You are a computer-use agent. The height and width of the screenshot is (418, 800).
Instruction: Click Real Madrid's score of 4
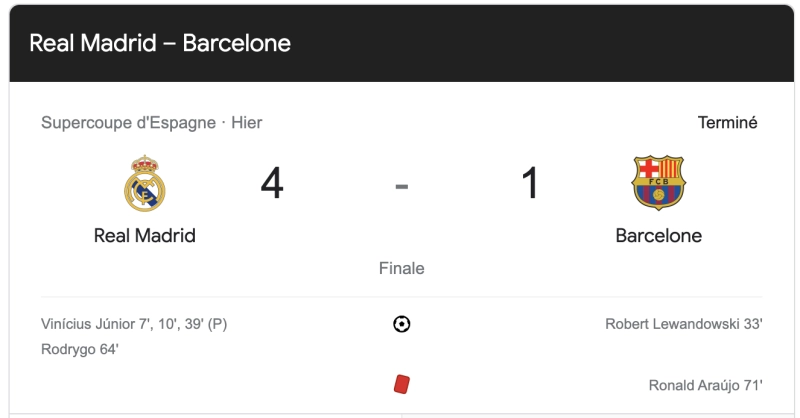[272, 183]
